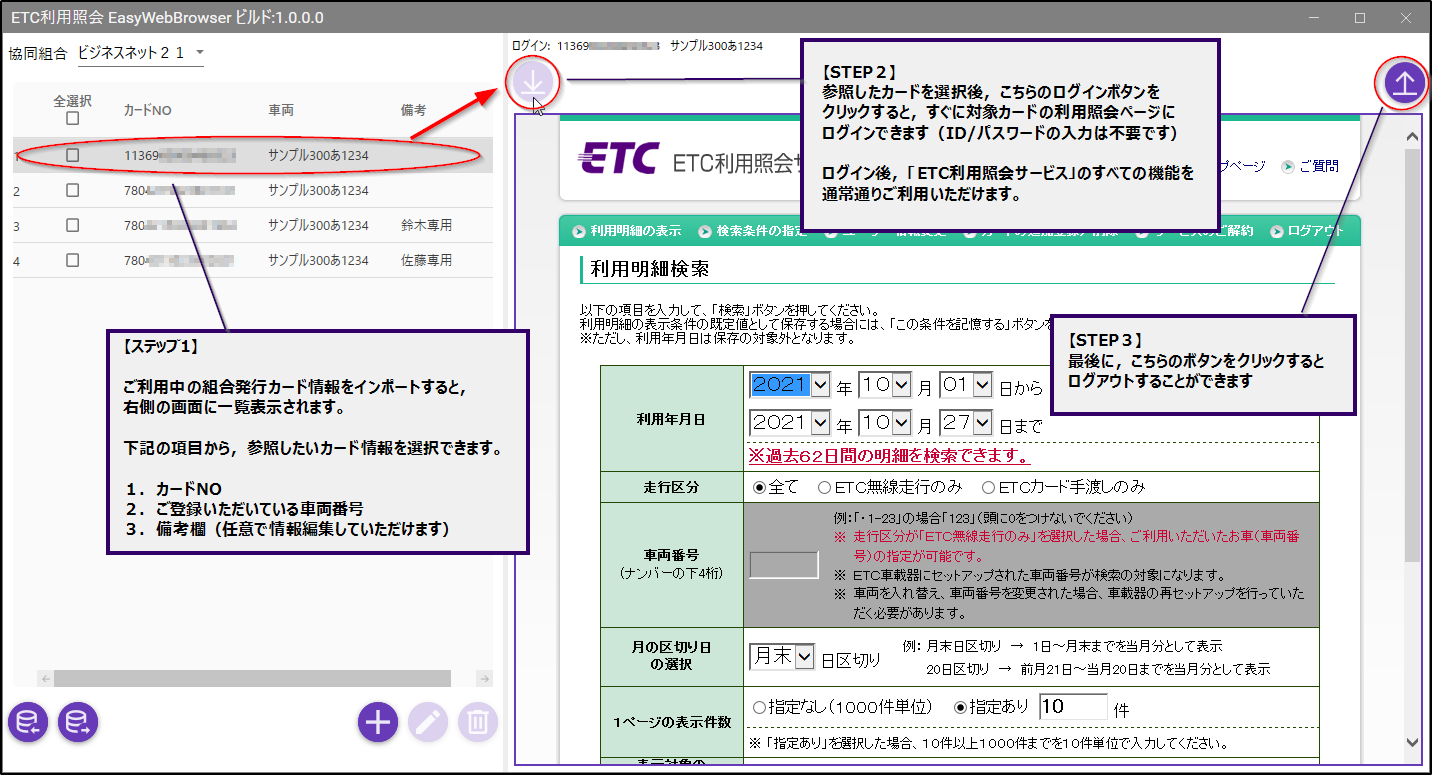Click the 車両番号 last-four-digits input field
This screenshot has width=1432, height=775.
click(x=784, y=565)
